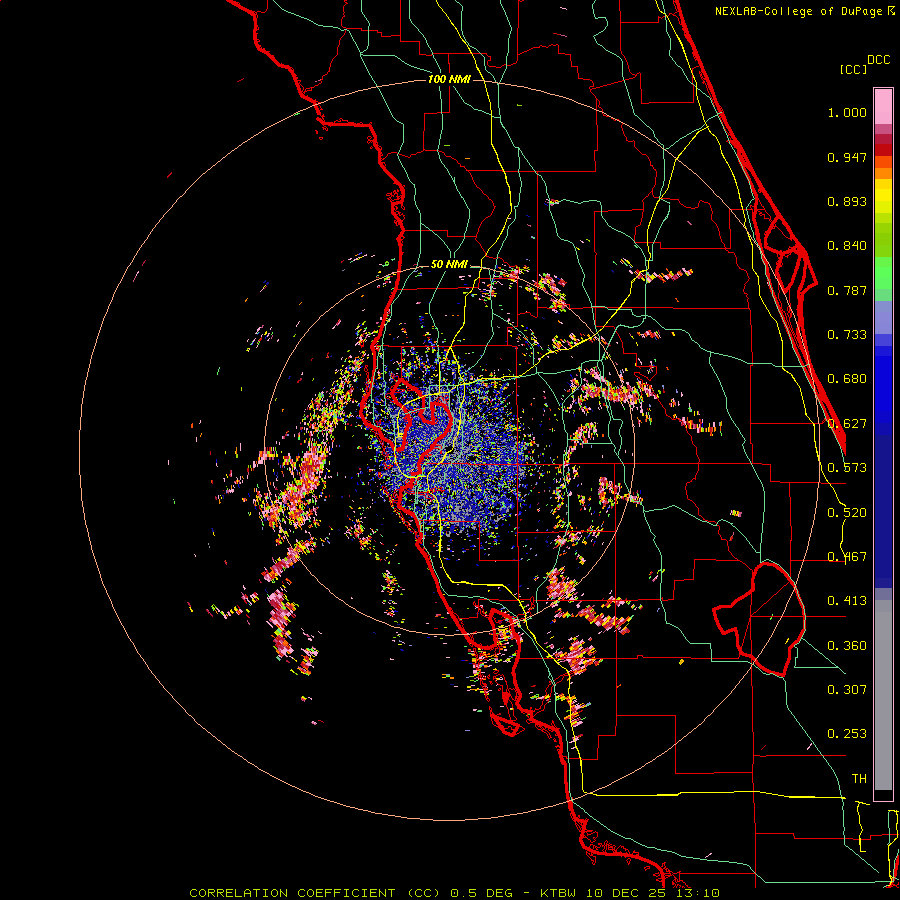Click the 1.000 value on the scale

[847, 112]
